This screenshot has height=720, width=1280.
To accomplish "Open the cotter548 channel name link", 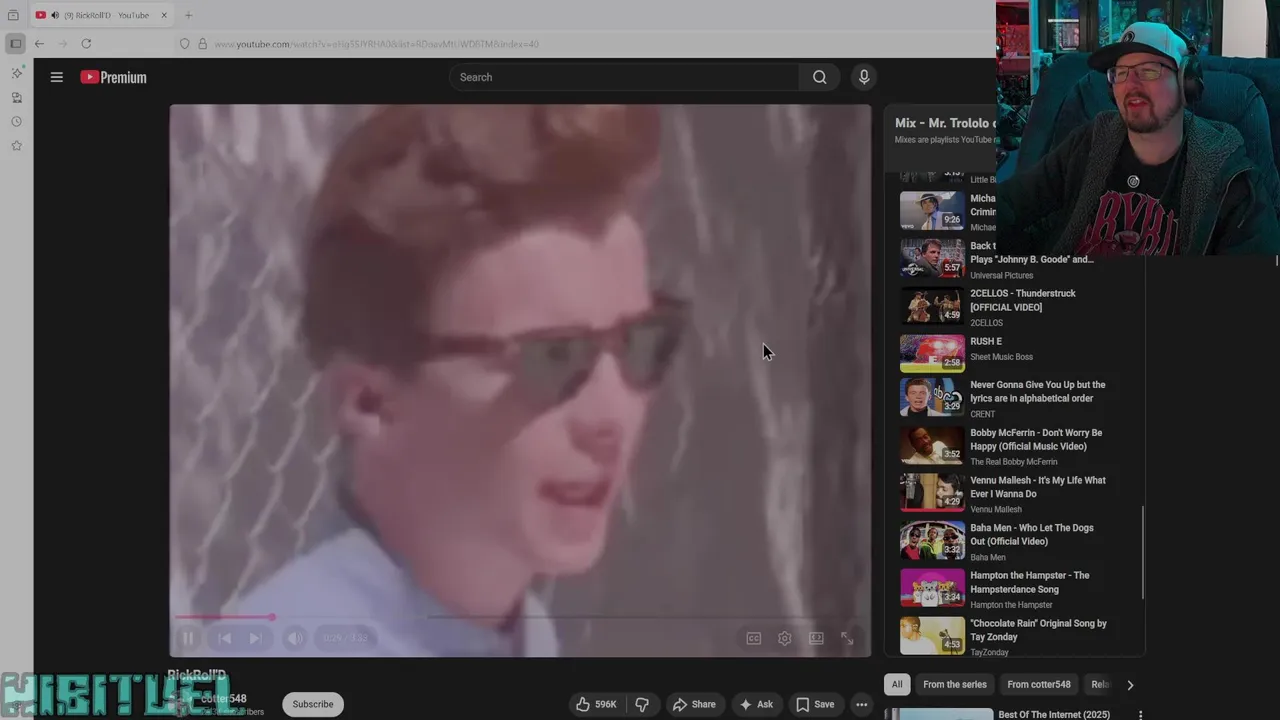I will [223, 699].
